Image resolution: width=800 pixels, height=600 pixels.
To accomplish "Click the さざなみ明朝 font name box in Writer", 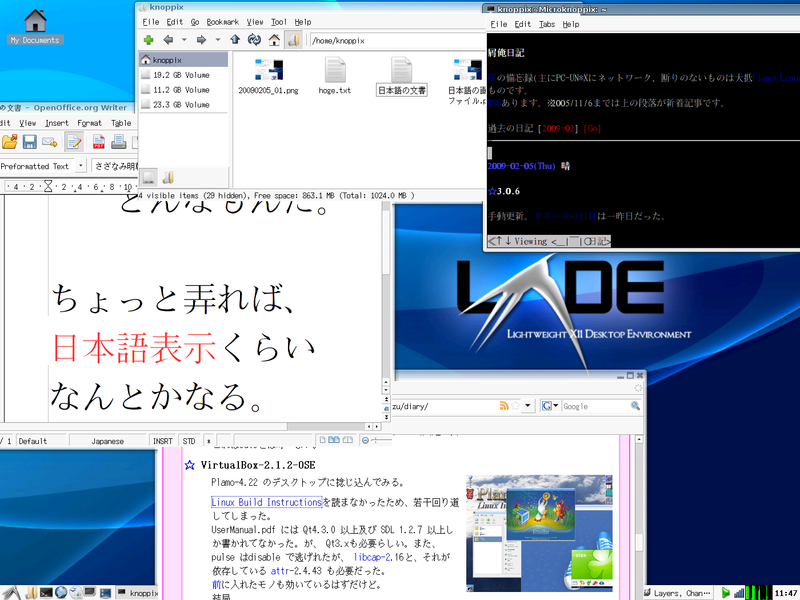I will click(115, 166).
